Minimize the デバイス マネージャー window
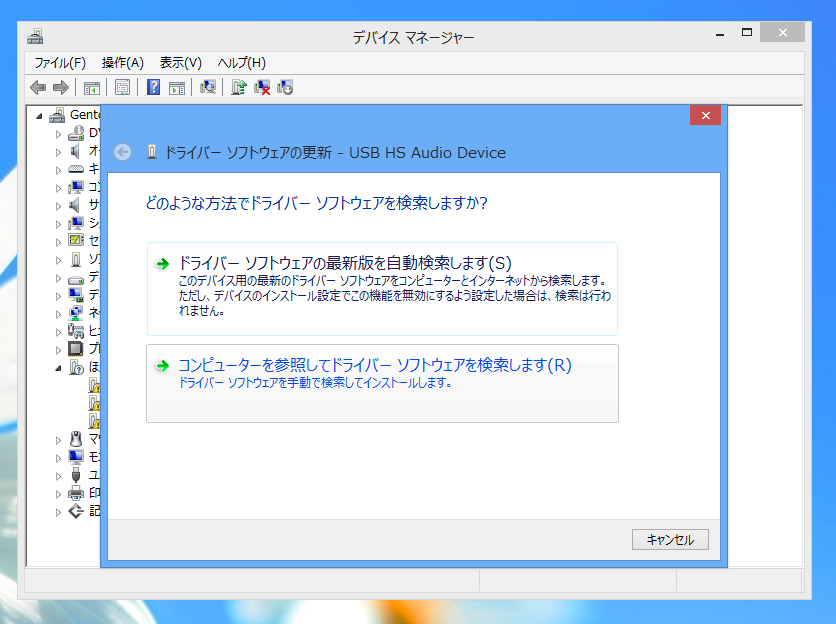 [720, 33]
